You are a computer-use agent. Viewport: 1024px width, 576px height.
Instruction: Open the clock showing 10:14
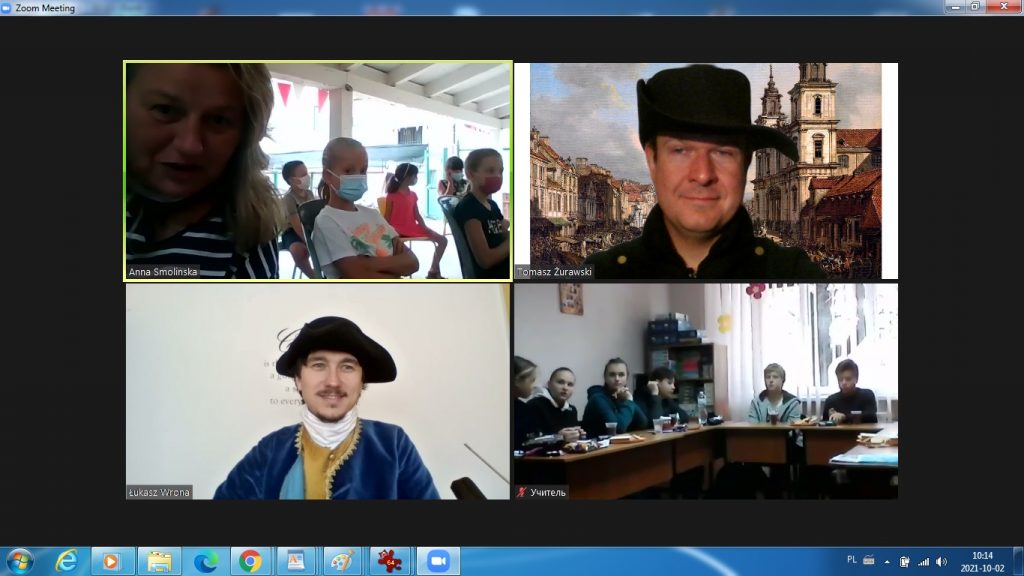(981, 561)
